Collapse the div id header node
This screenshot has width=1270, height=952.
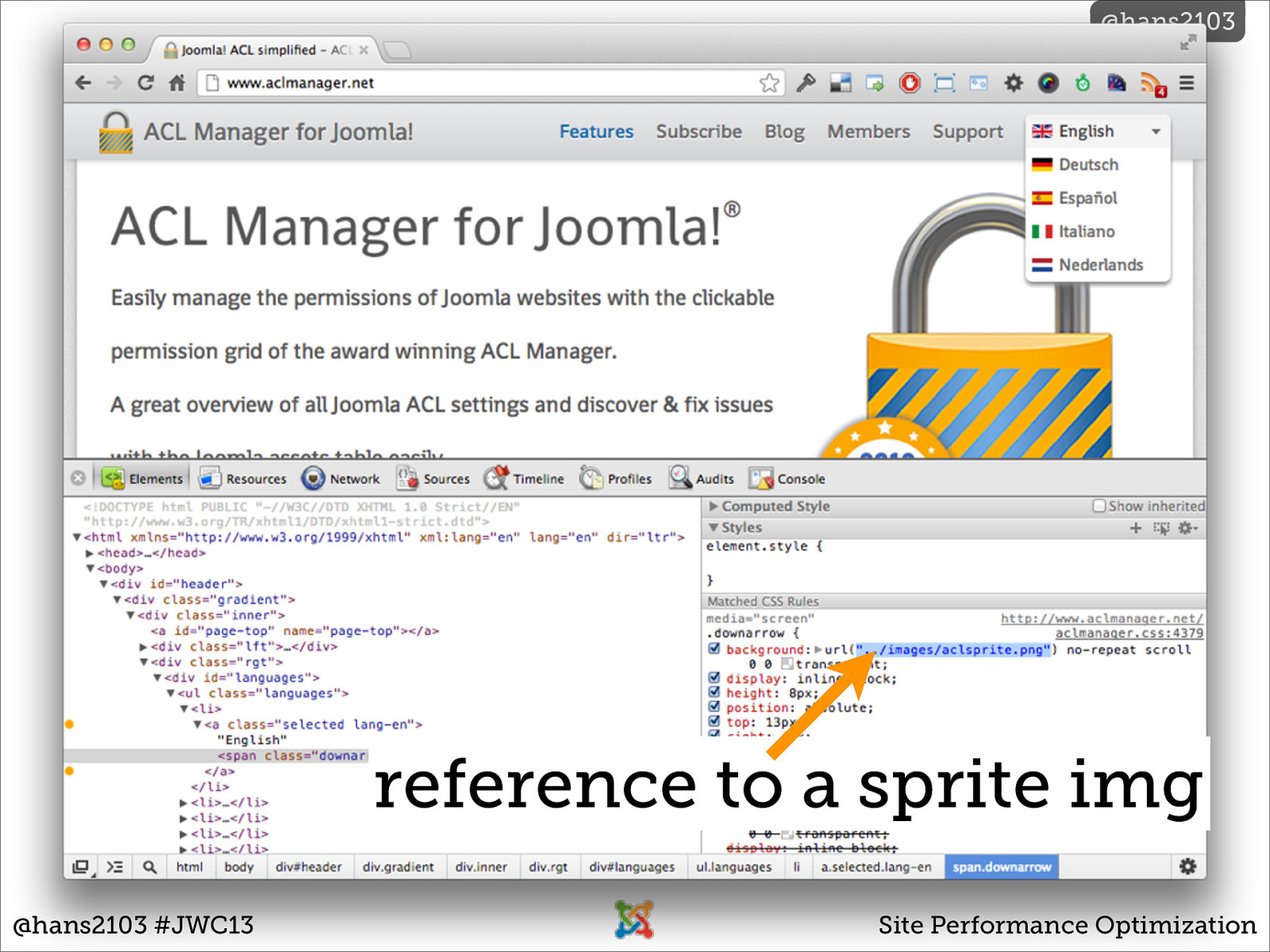tap(103, 584)
